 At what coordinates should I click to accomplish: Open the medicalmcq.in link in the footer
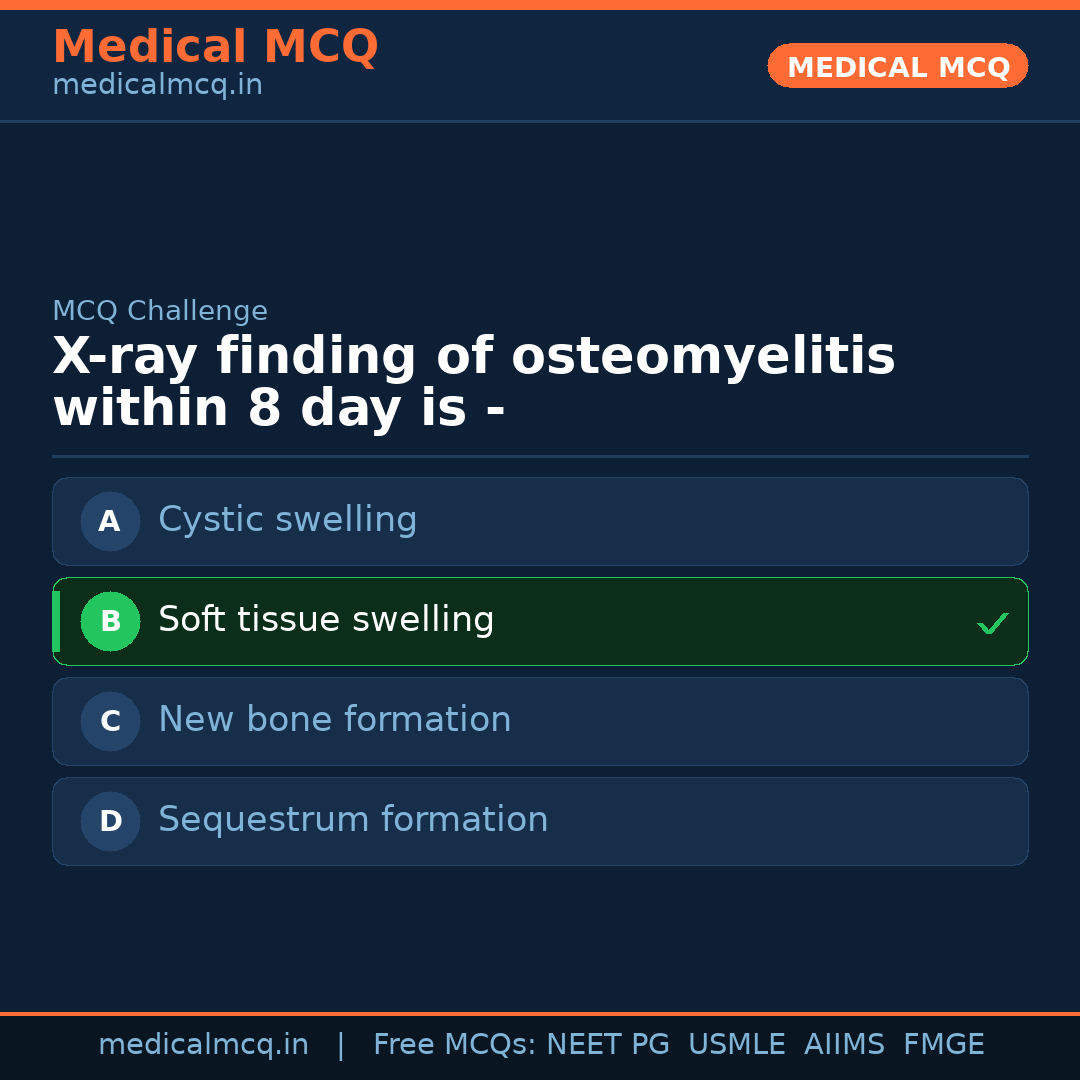[x=203, y=1045]
